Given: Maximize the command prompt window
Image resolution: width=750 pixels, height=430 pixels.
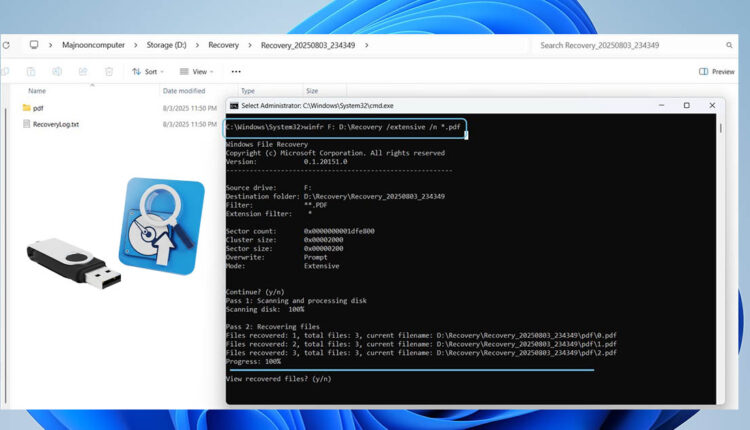Looking at the screenshot, I should (x=686, y=105).
